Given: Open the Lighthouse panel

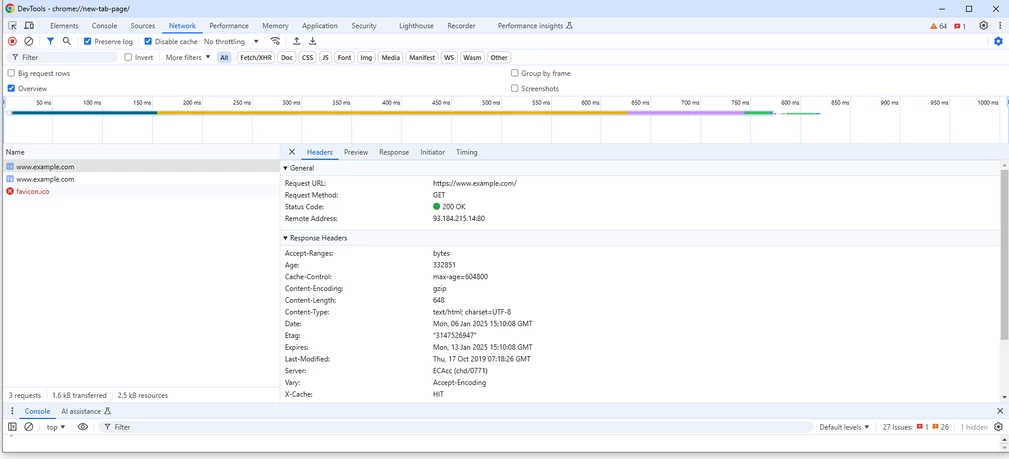Looking at the screenshot, I should (x=416, y=26).
